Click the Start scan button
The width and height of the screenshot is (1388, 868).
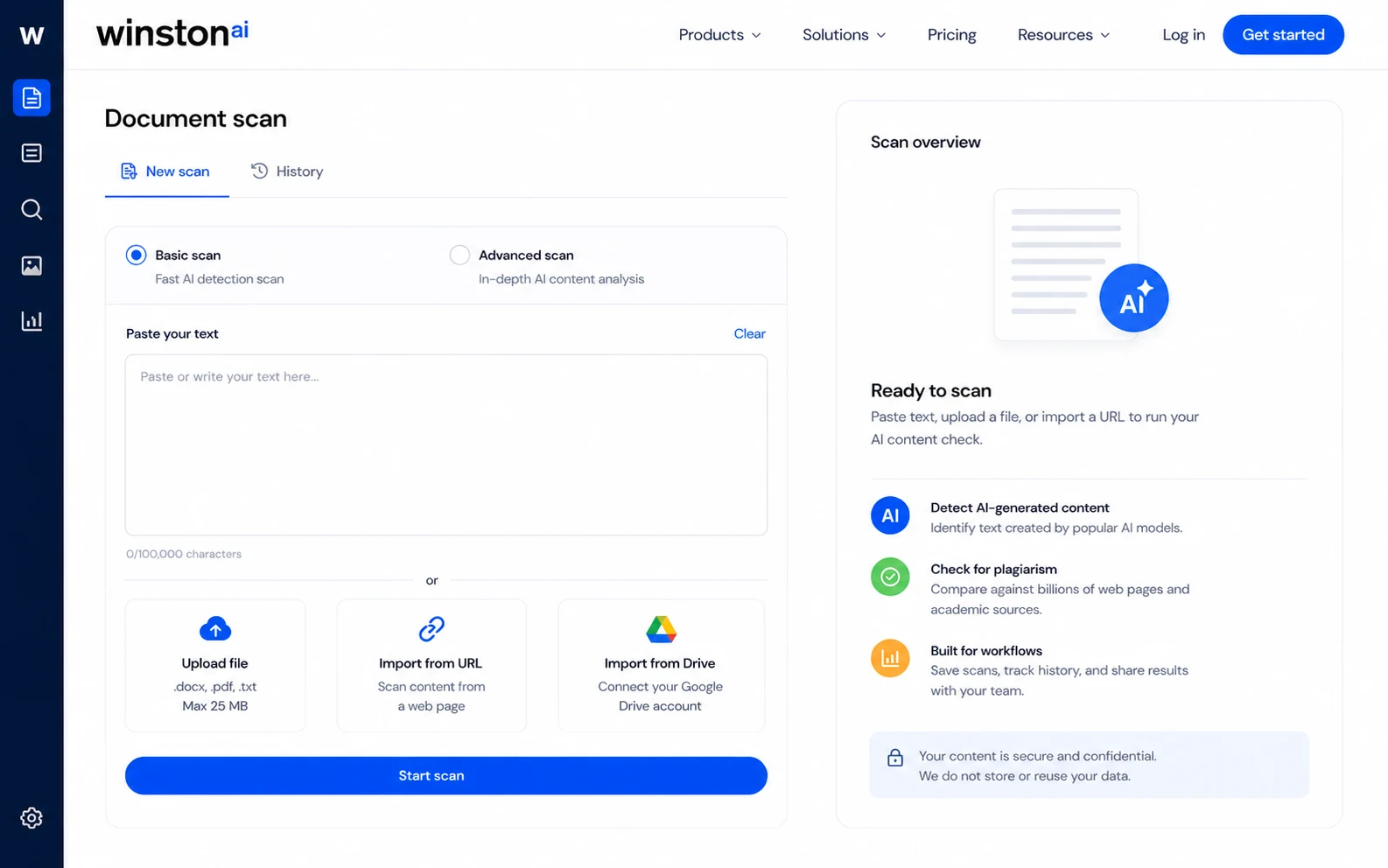click(x=446, y=775)
